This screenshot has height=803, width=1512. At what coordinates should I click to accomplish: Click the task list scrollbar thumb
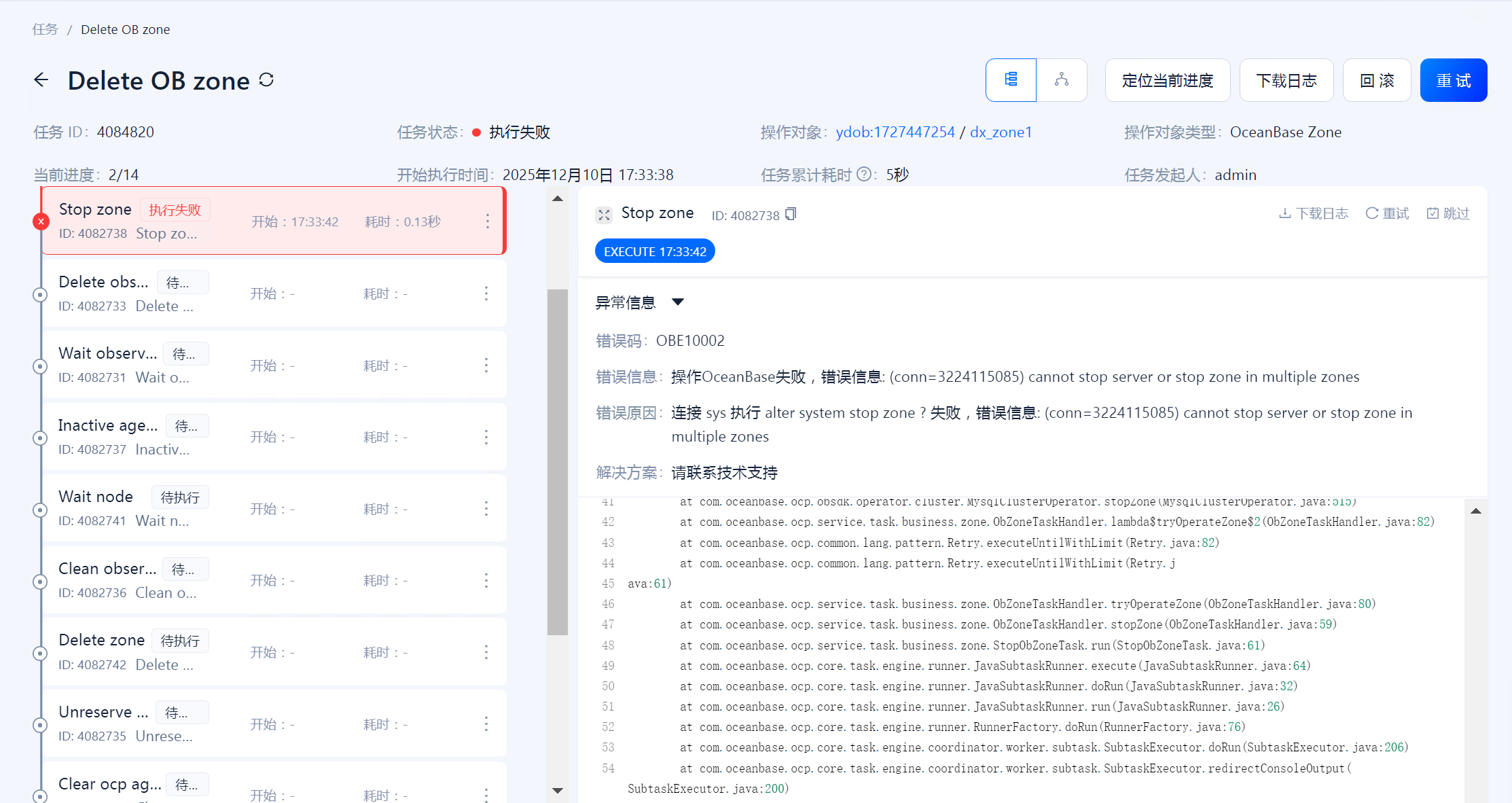558,462
